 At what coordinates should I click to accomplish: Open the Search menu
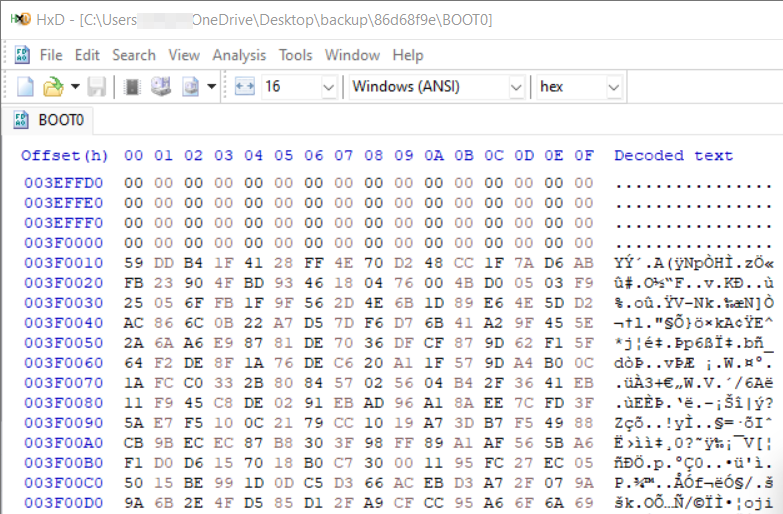(134, 55)
